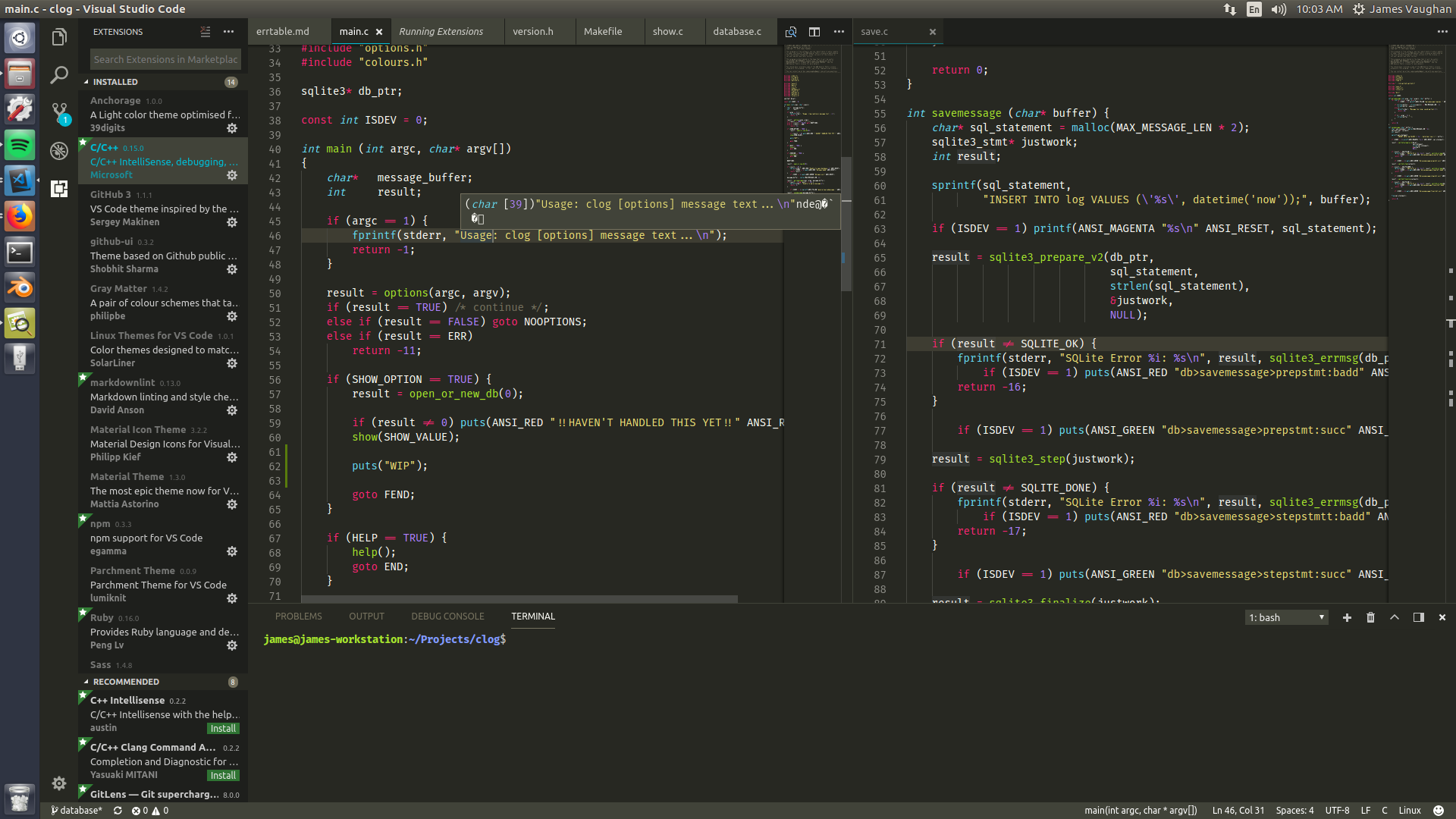This screenshot has width=1456, height=819.
Task: Switch to the Makefile tab
Action: [x=603, y=31]
